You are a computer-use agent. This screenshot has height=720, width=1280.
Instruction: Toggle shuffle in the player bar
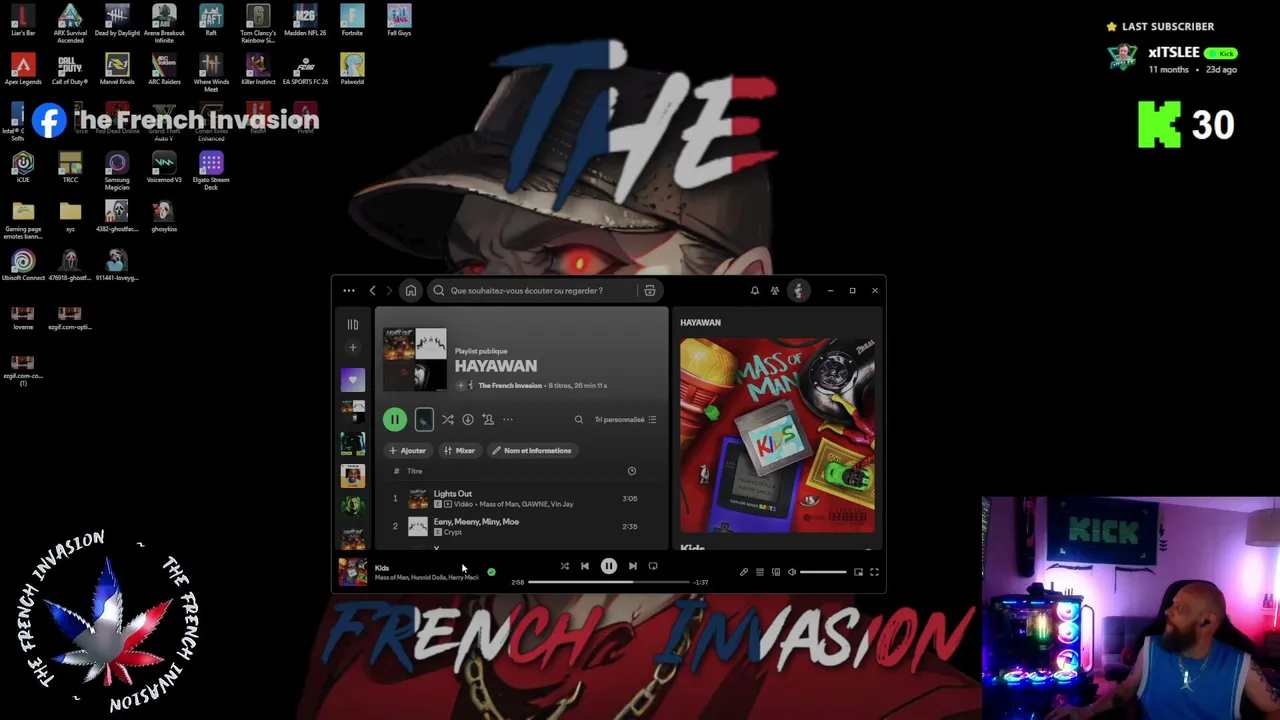[x=564, y=566]
